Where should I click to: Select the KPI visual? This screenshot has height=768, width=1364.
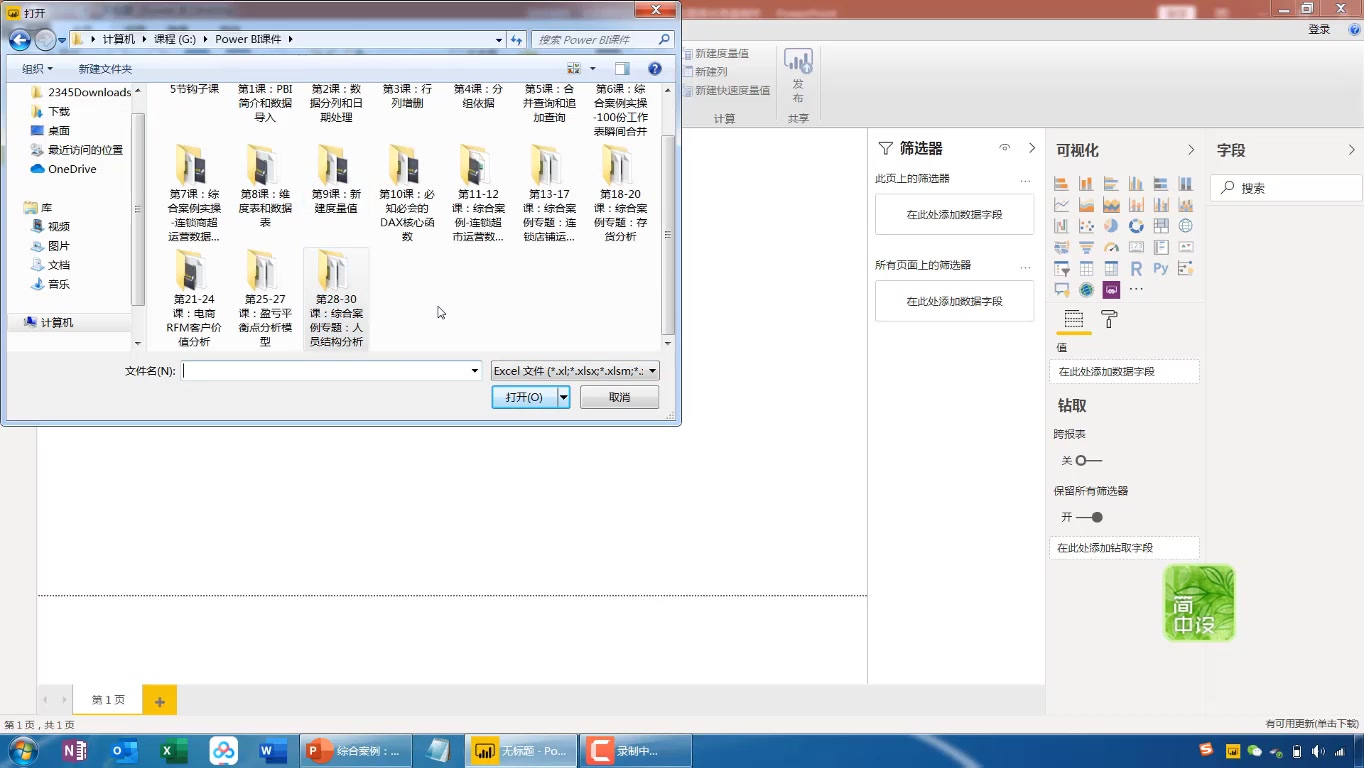coord(1186,247)
